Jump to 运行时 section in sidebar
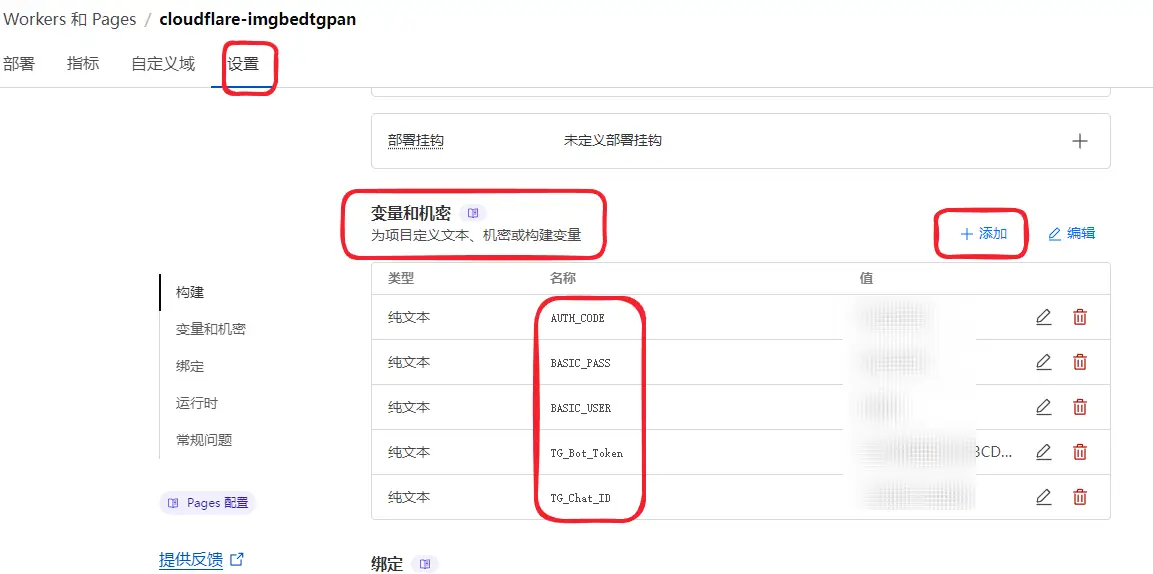Image resolution: width=1153 pixels, height=574 pixels. coord(196,403)
